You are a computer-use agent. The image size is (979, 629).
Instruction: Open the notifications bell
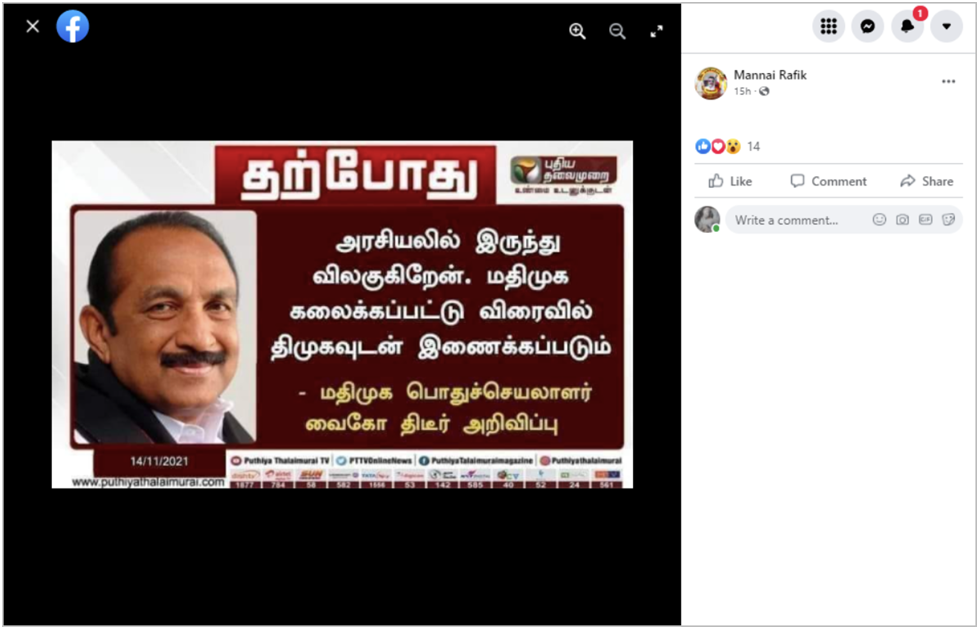tap(907, 26)
